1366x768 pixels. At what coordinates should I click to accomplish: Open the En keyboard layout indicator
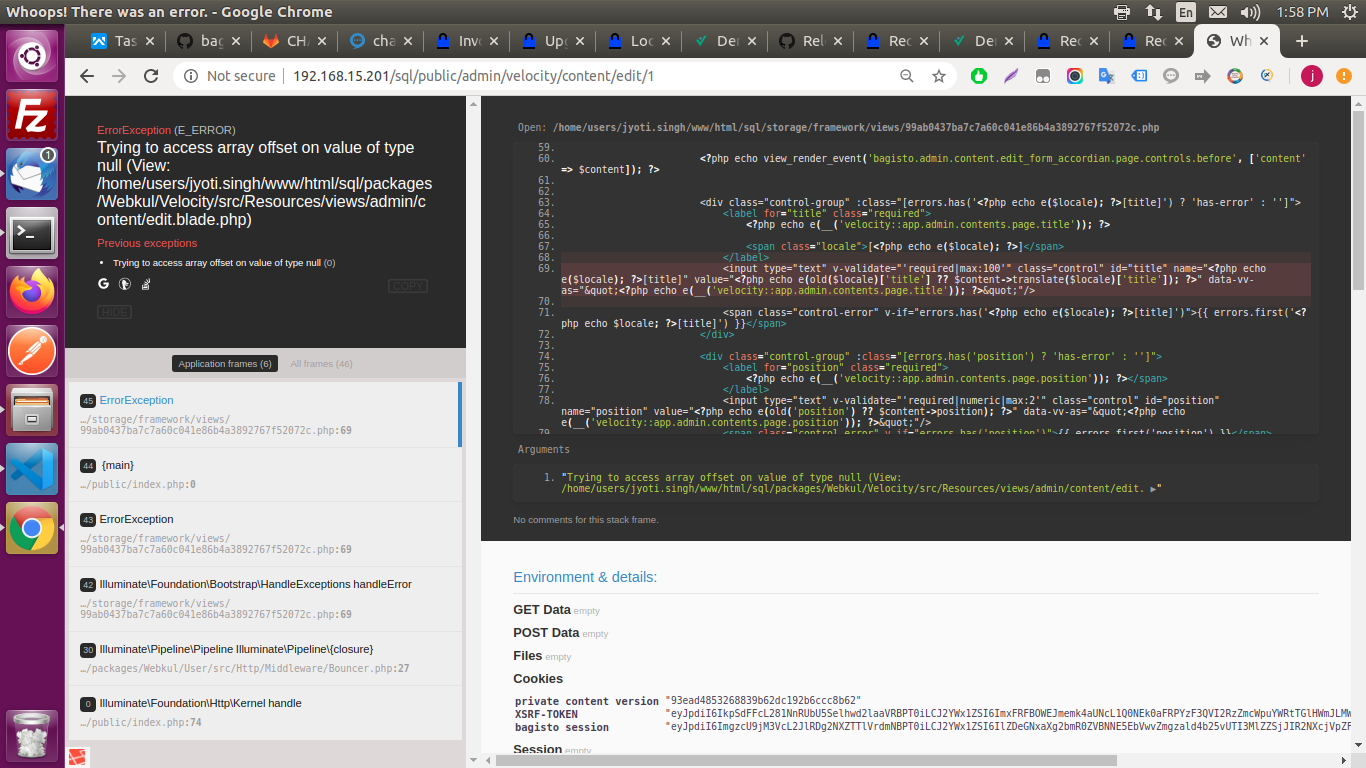coord(1186,12)
